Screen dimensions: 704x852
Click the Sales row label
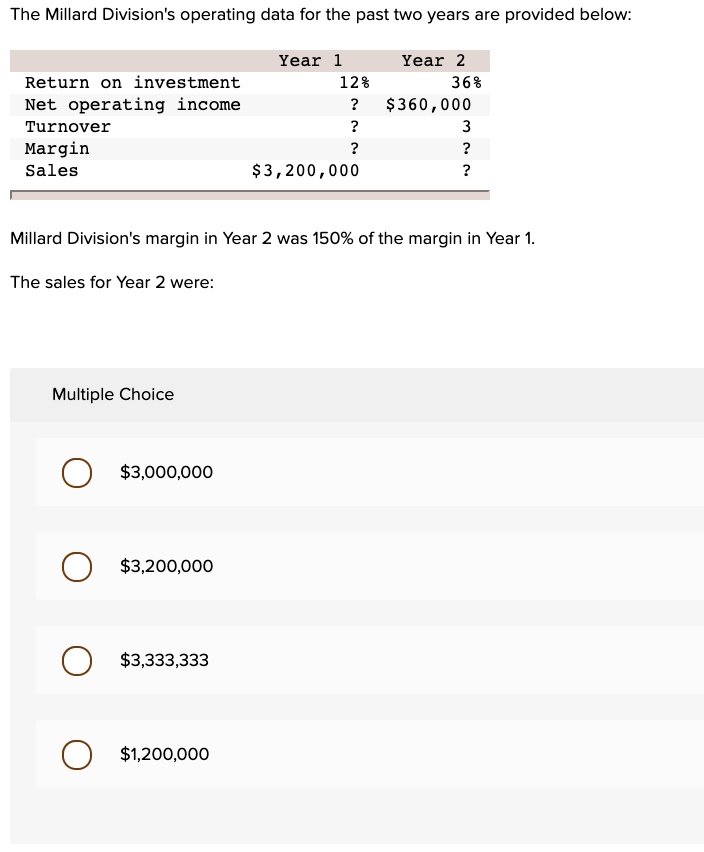(52, 170)
